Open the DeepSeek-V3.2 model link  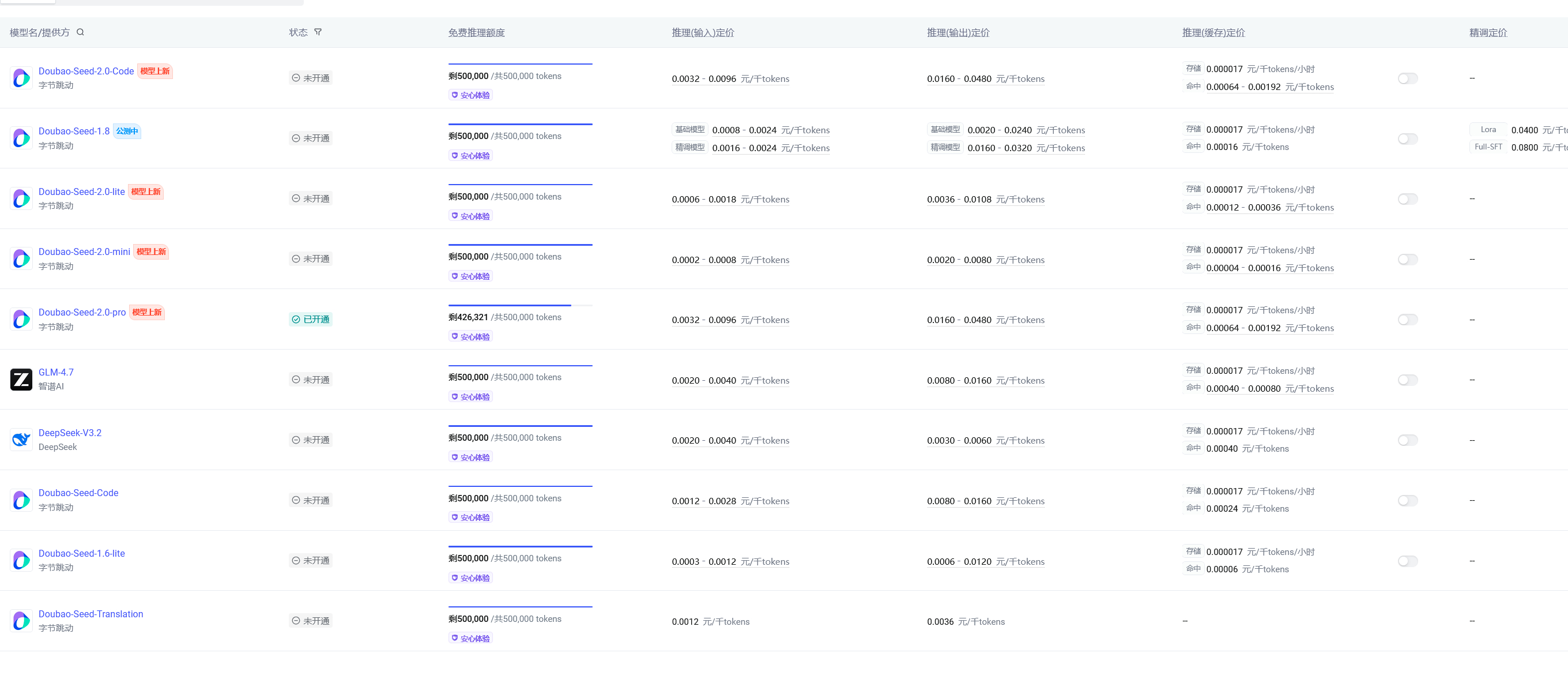pyautogui.click(x=70, y=433)
